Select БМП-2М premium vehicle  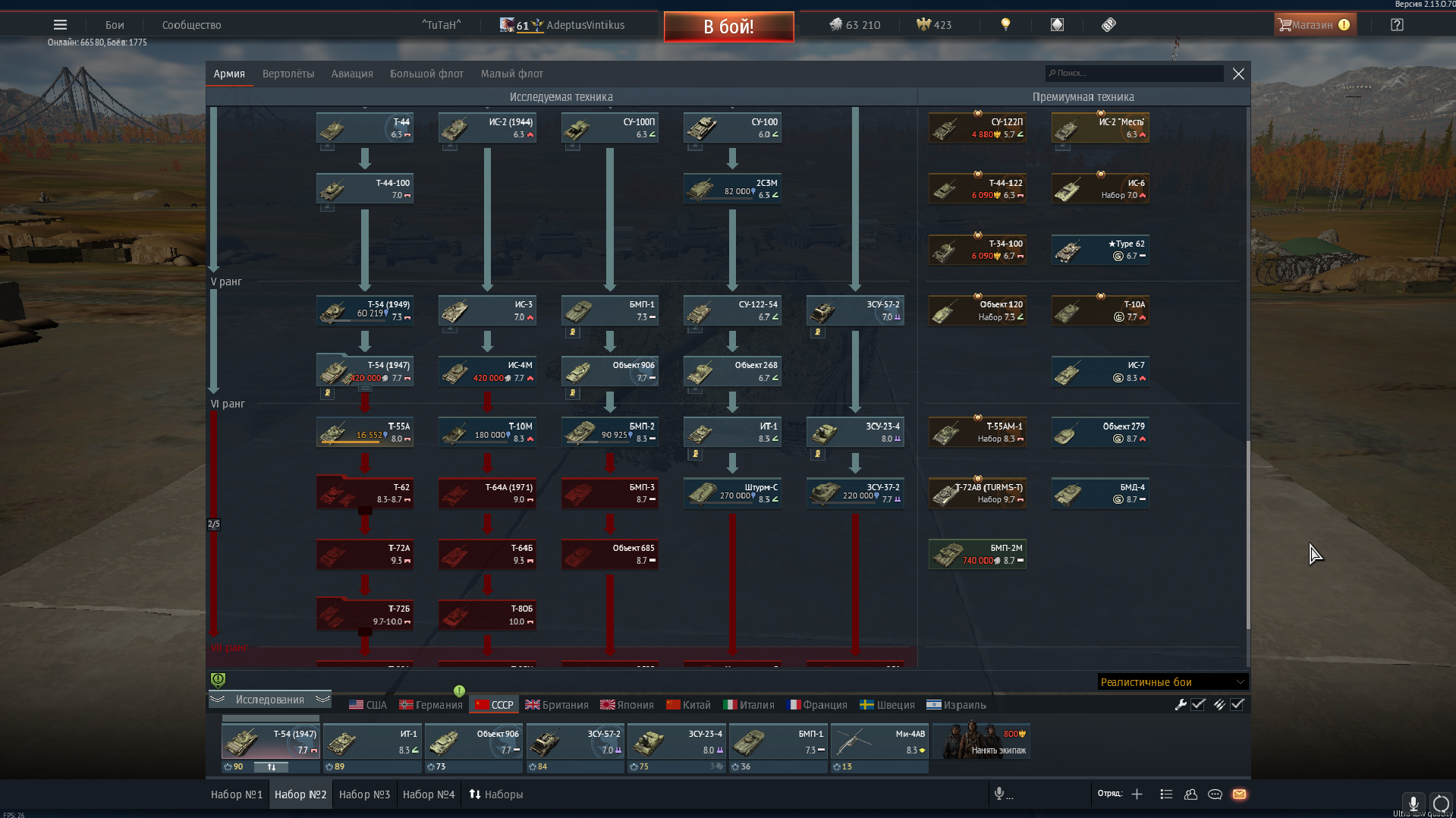[x=977, y=554]
